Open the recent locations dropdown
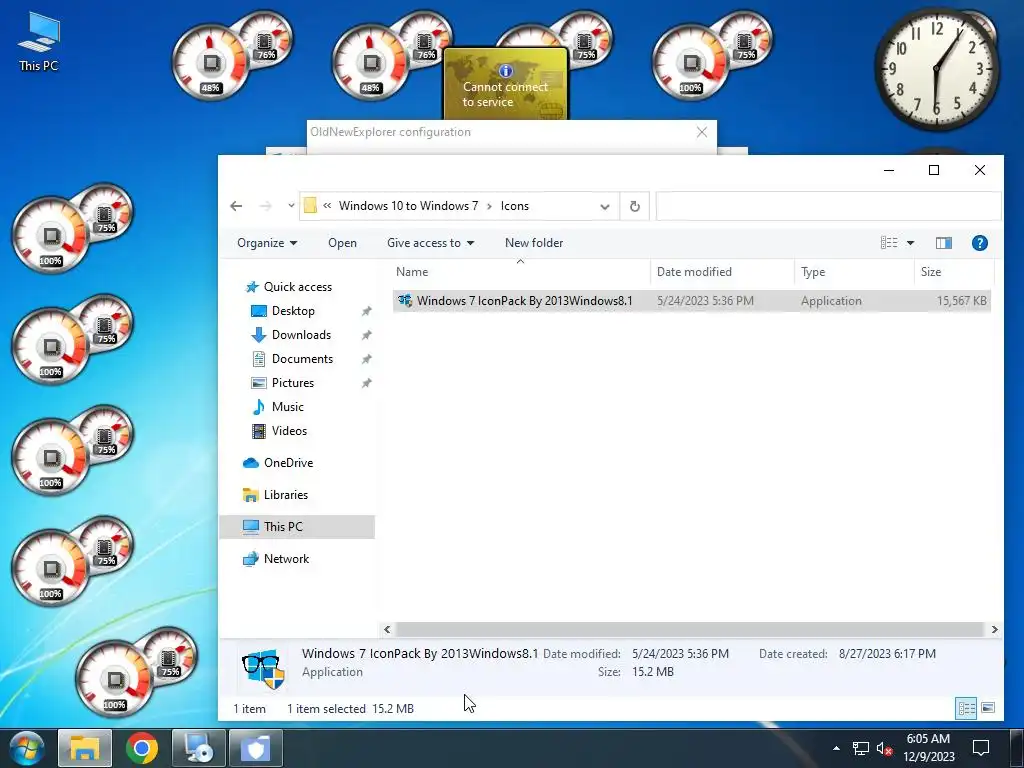 pyautogui.click(x=291, y=206)
